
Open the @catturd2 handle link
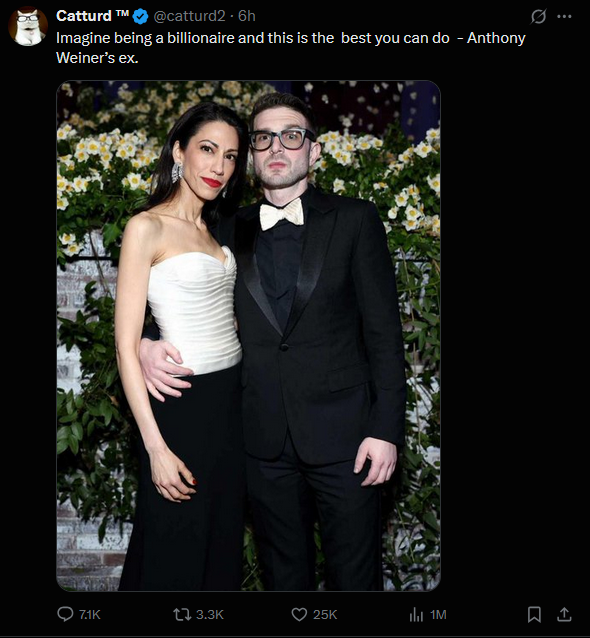click(189, 16)
